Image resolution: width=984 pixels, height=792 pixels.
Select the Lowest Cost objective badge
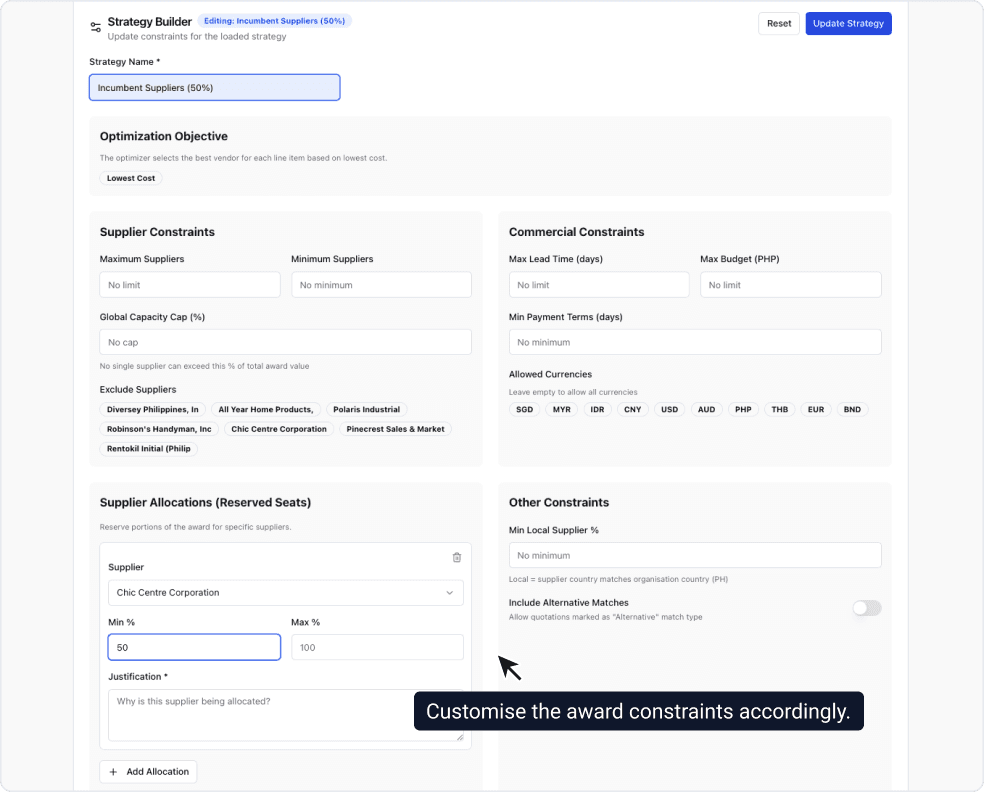click(130, 177)
